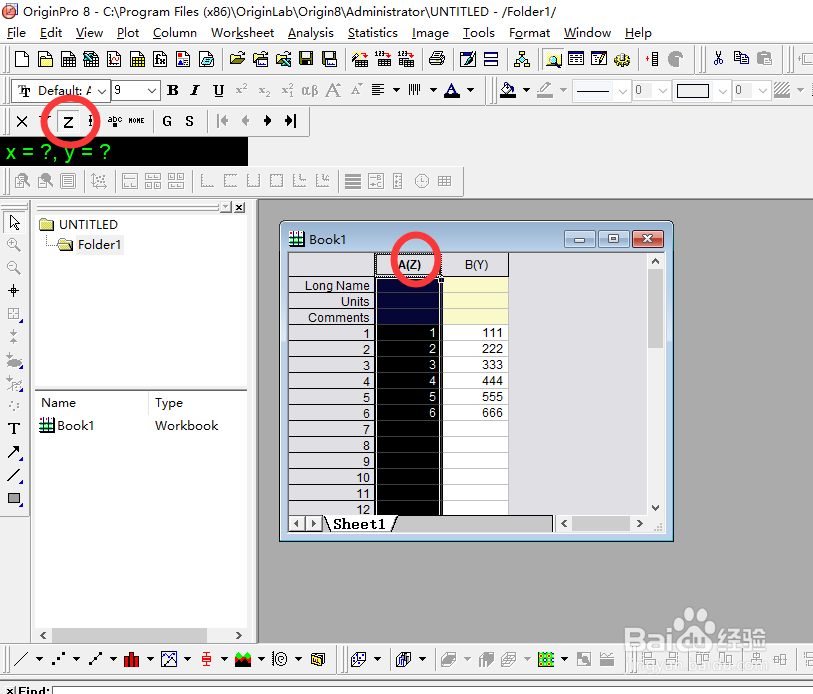The image size is (813, 694).
Task: Select the Zoom In tool
Action: tap(14, 245)
